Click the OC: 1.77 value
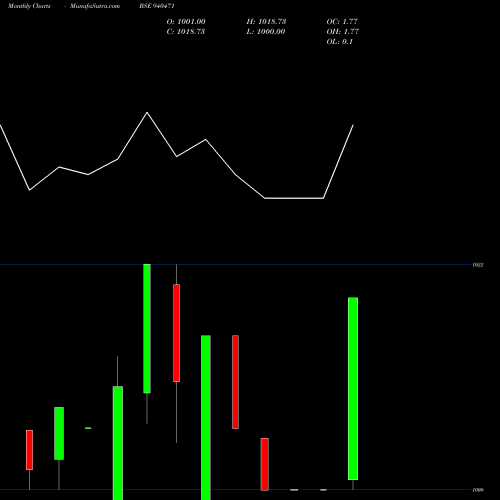 tap(342, 22)
